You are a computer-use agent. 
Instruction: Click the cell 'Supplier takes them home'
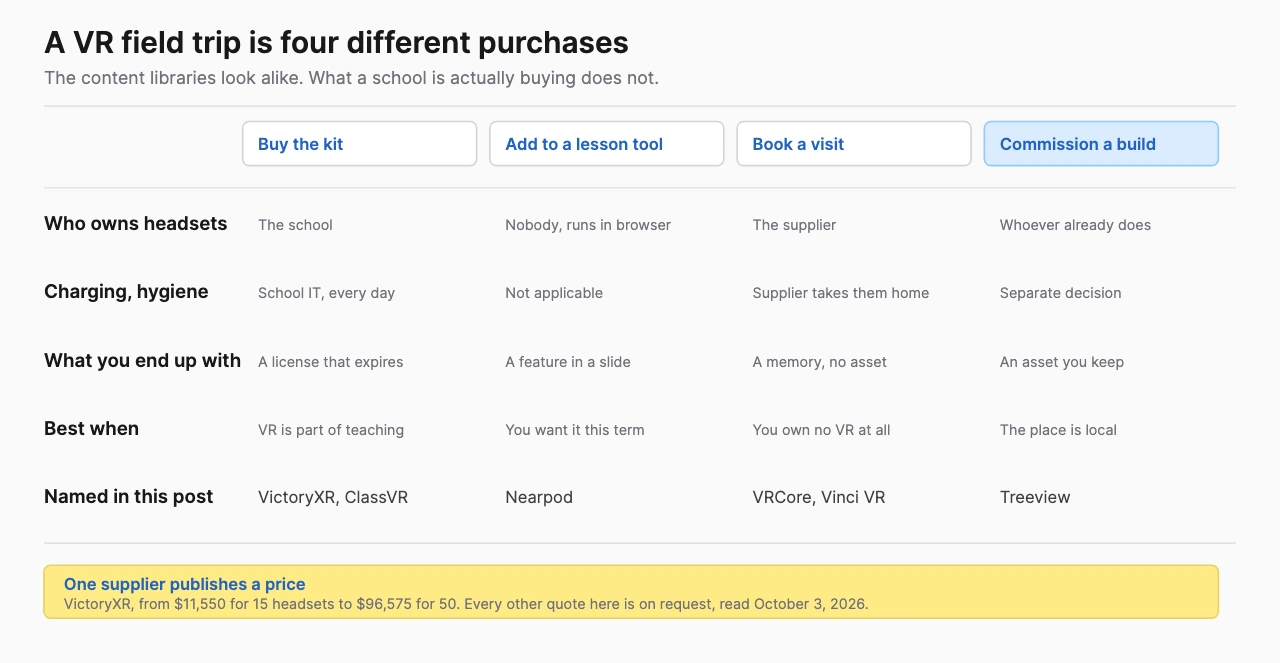[841, 293]
